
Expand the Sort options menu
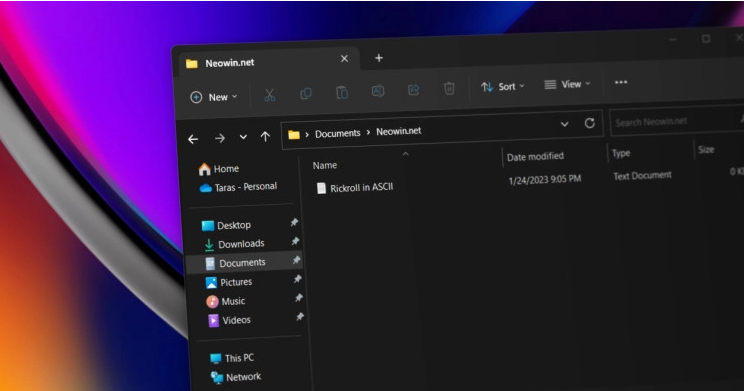click(x=502, y=87)
